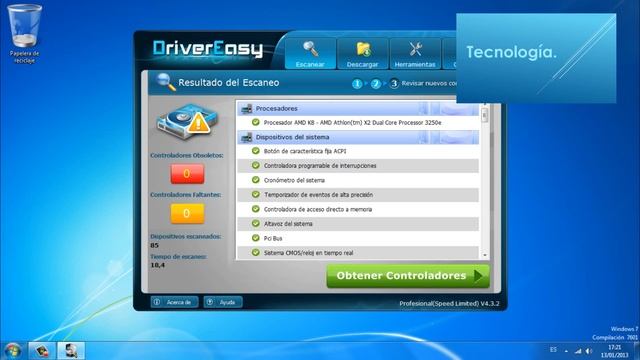640x360 pixels.
Task: Click check icon for Temporizador de eventos
Action: click(256, 194)
